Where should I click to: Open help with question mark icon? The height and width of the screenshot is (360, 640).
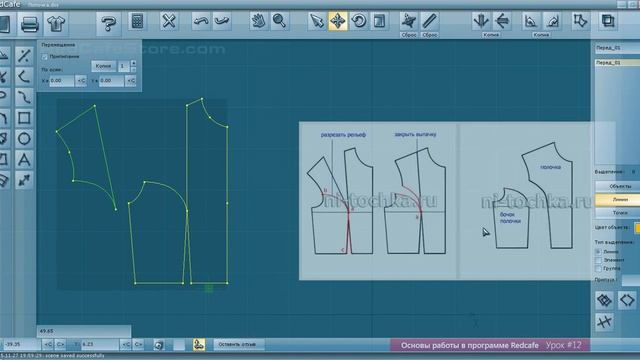[108, 23]
